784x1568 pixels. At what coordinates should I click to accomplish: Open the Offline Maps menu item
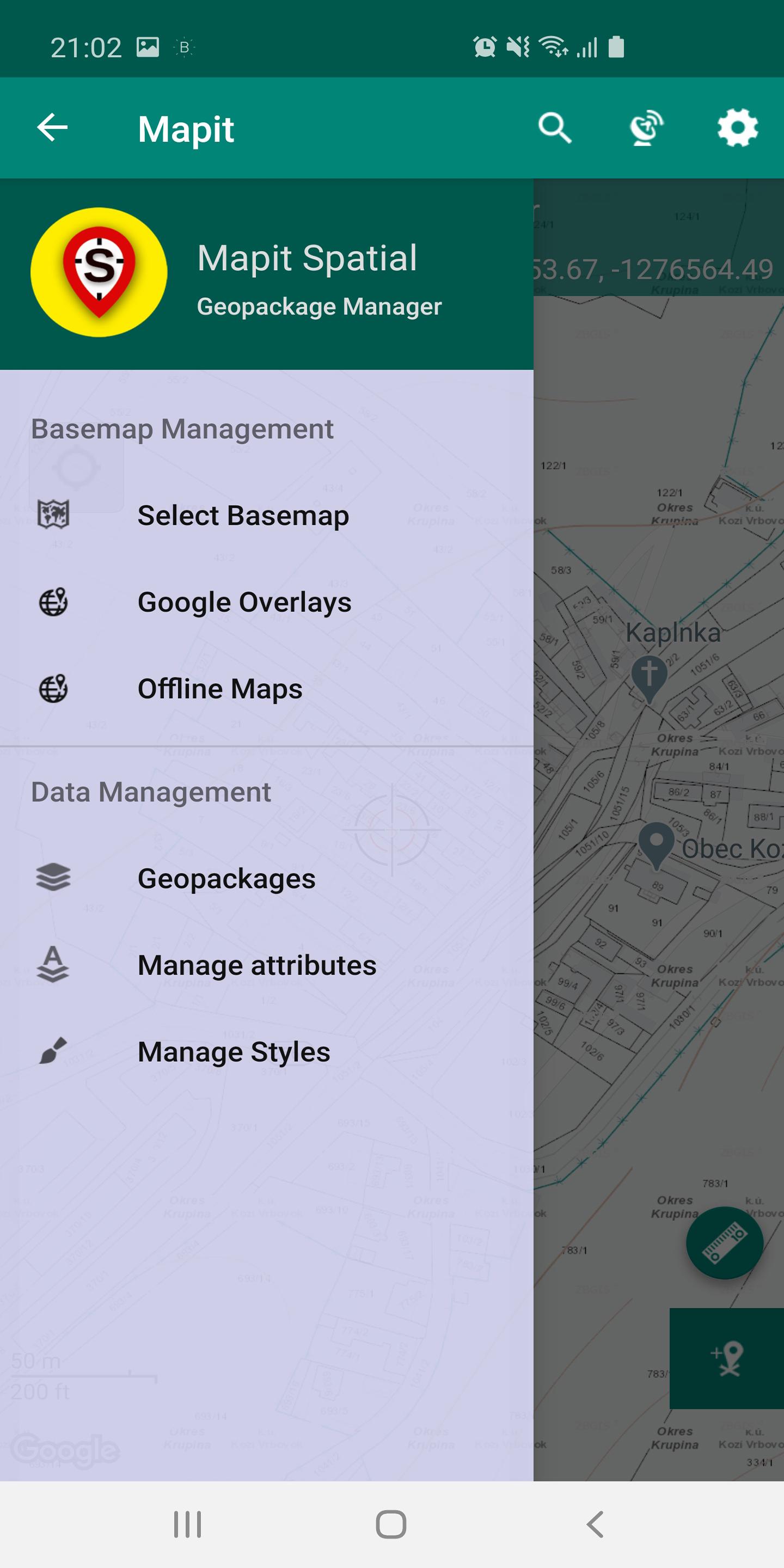[267, 688]
